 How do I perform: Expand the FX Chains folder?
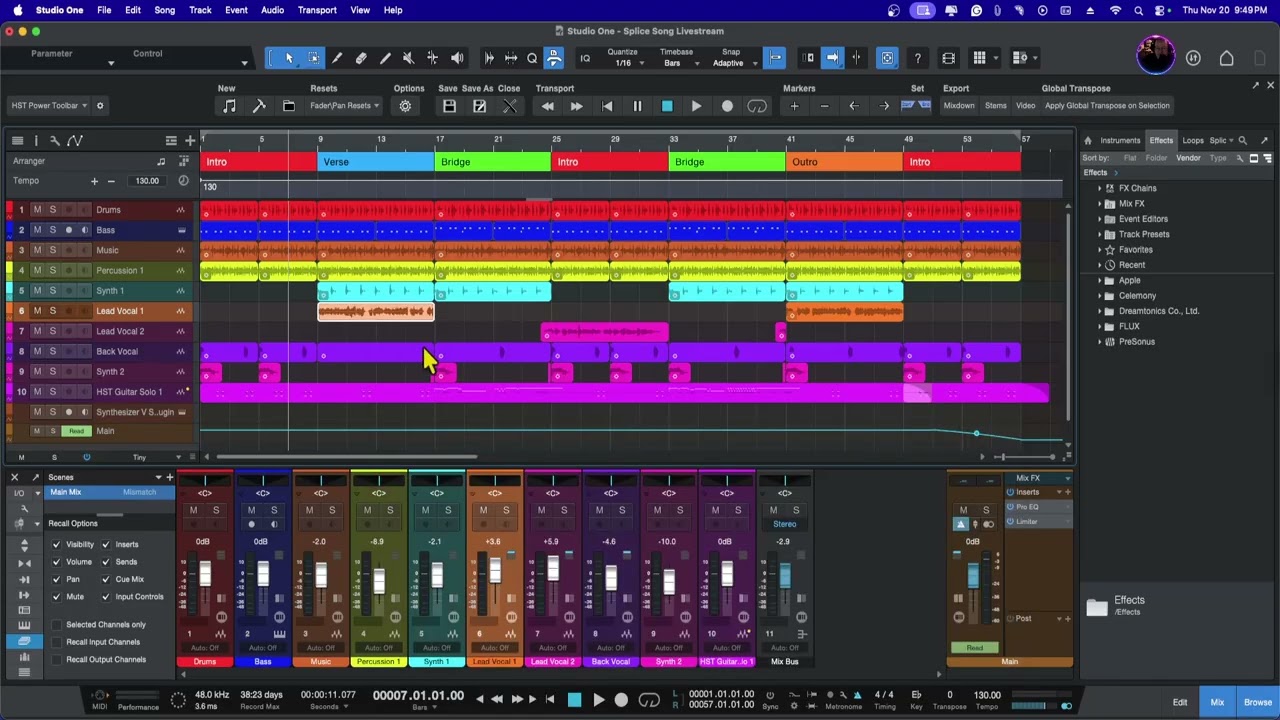[1100, 188]
